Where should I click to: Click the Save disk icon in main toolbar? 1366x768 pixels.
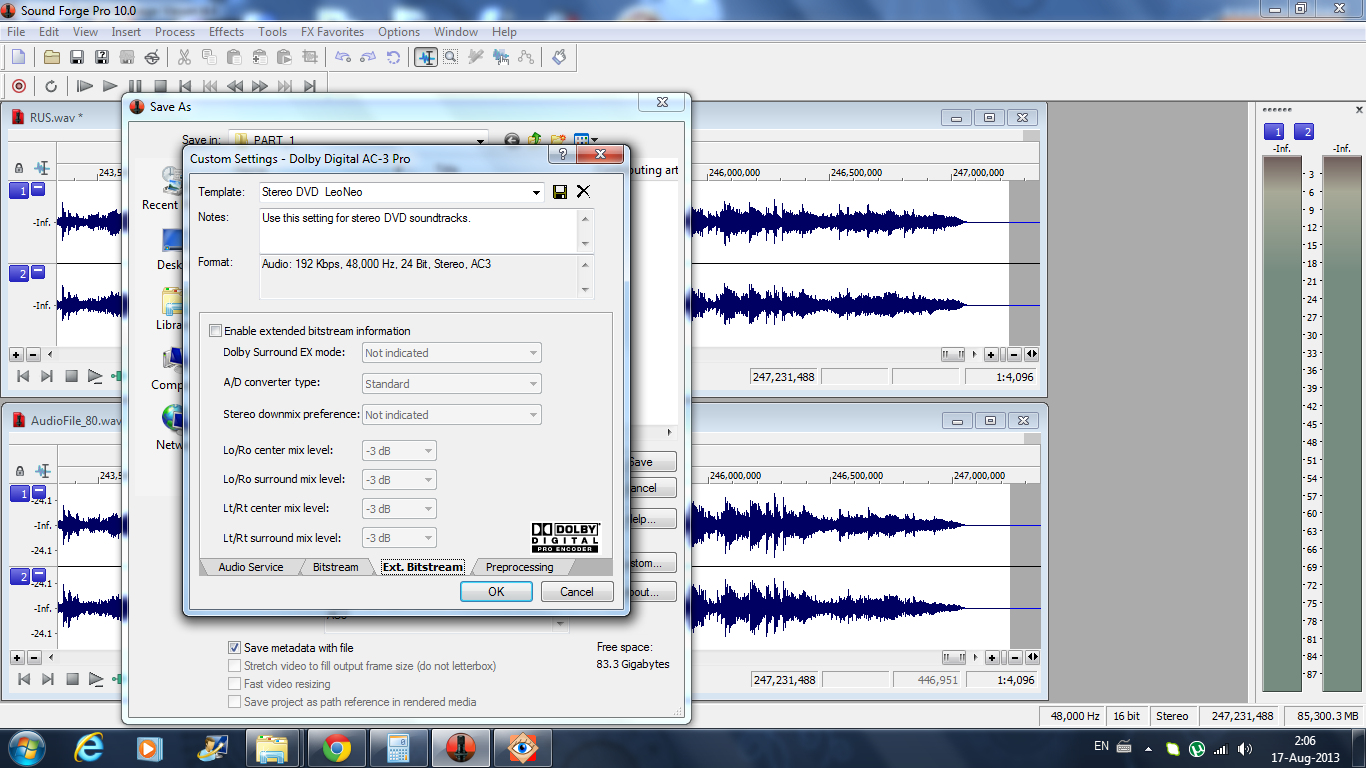(x=76, y=57)
